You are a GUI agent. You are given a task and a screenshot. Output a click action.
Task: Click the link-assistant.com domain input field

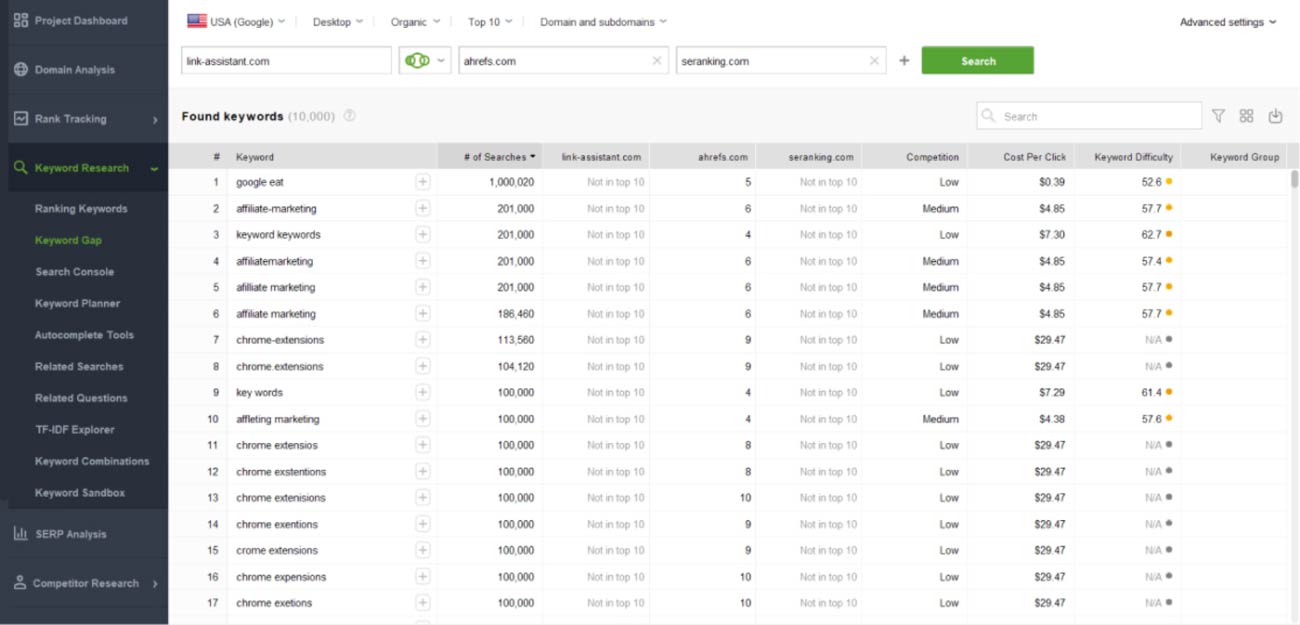[286, 61]
